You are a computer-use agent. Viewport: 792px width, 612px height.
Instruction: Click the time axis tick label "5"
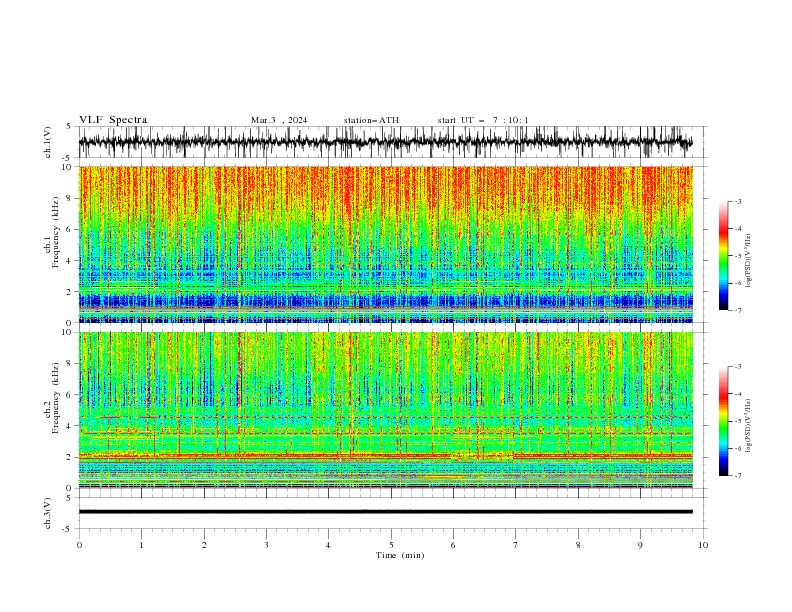391,545
